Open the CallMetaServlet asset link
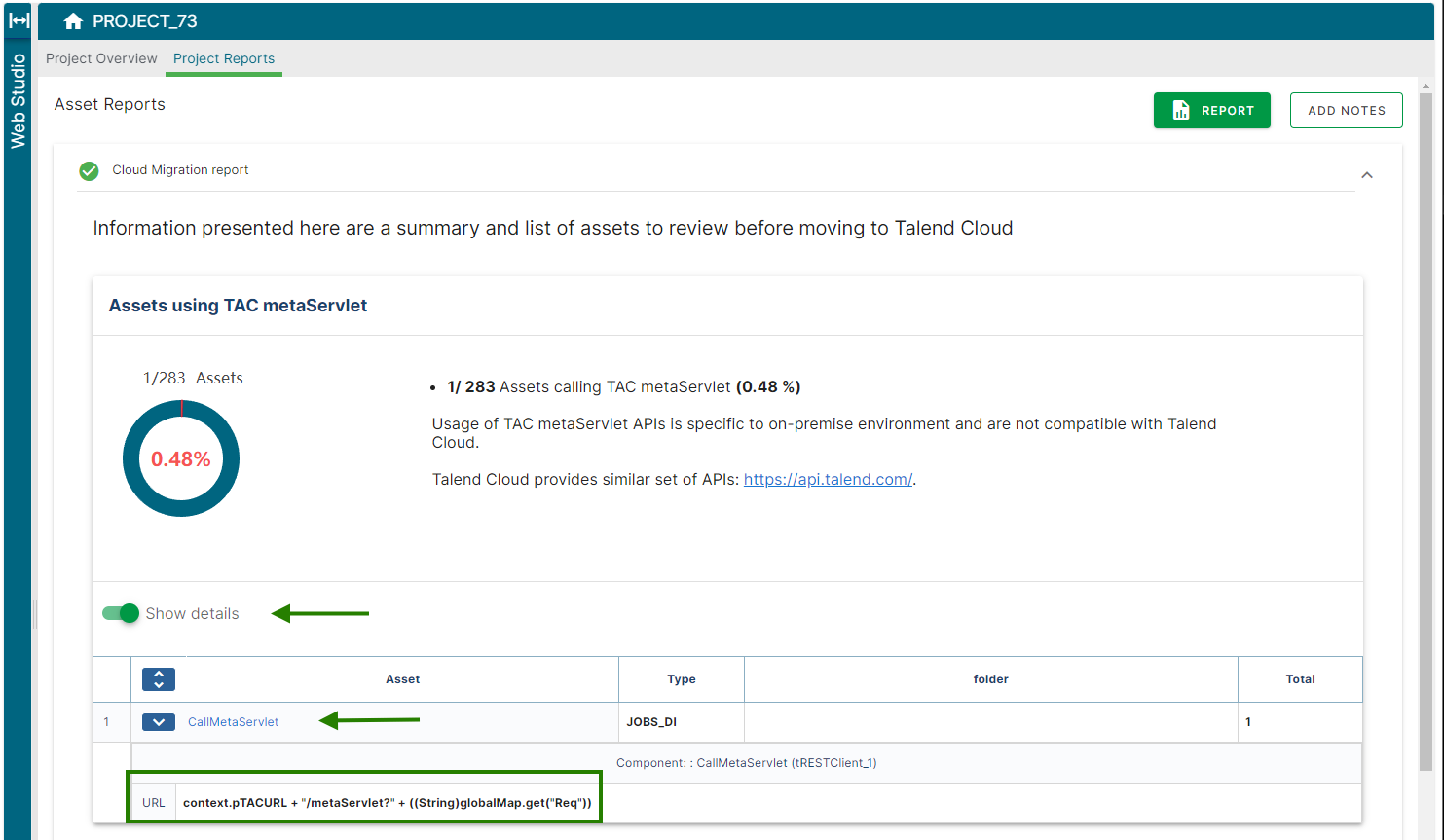 233,721
